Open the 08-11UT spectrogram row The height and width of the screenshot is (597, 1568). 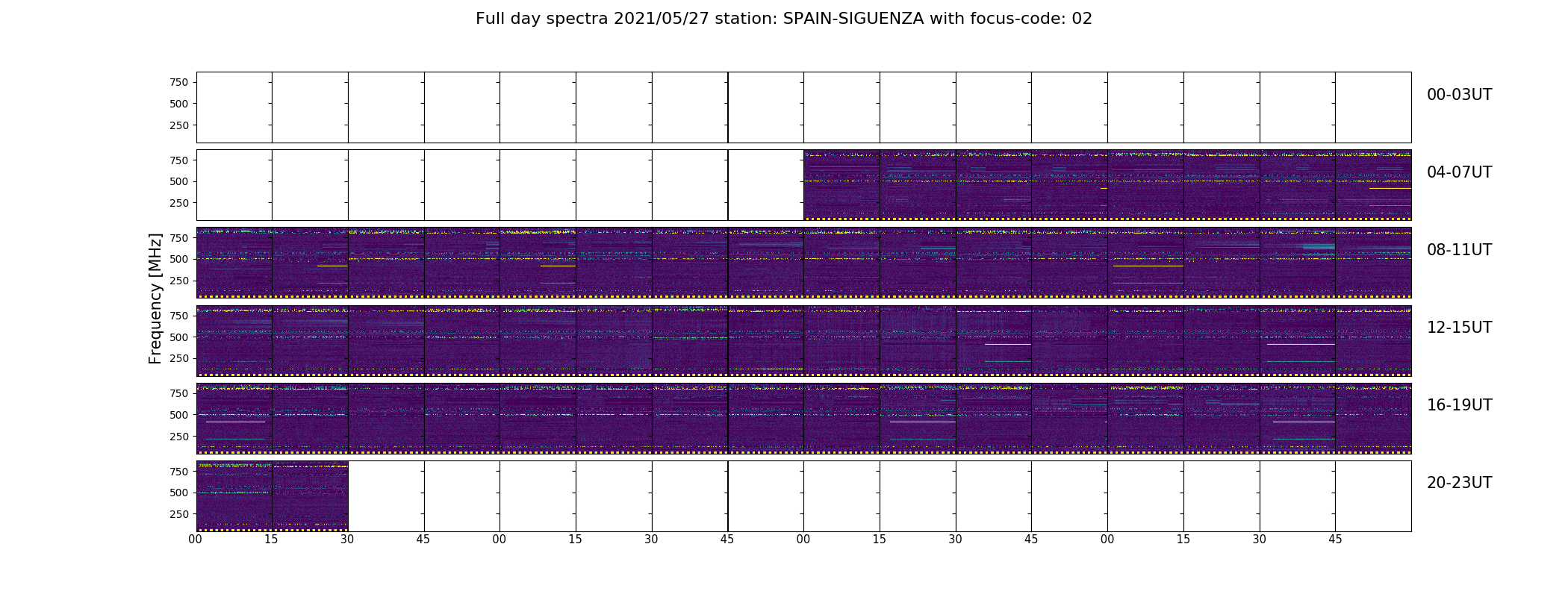click(803, 263)
